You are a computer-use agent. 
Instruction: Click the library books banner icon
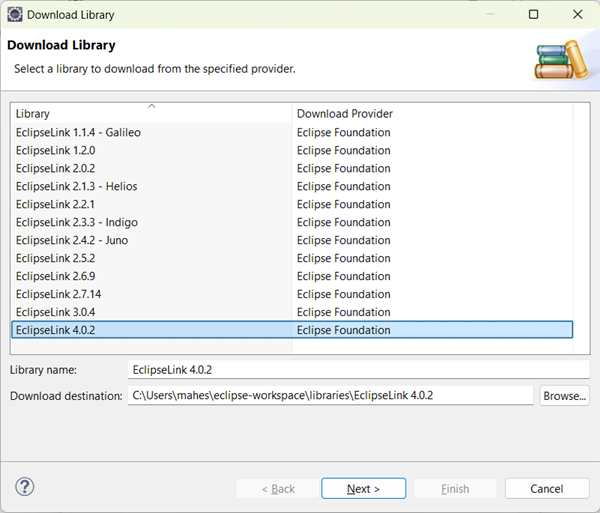coord(559,58)
